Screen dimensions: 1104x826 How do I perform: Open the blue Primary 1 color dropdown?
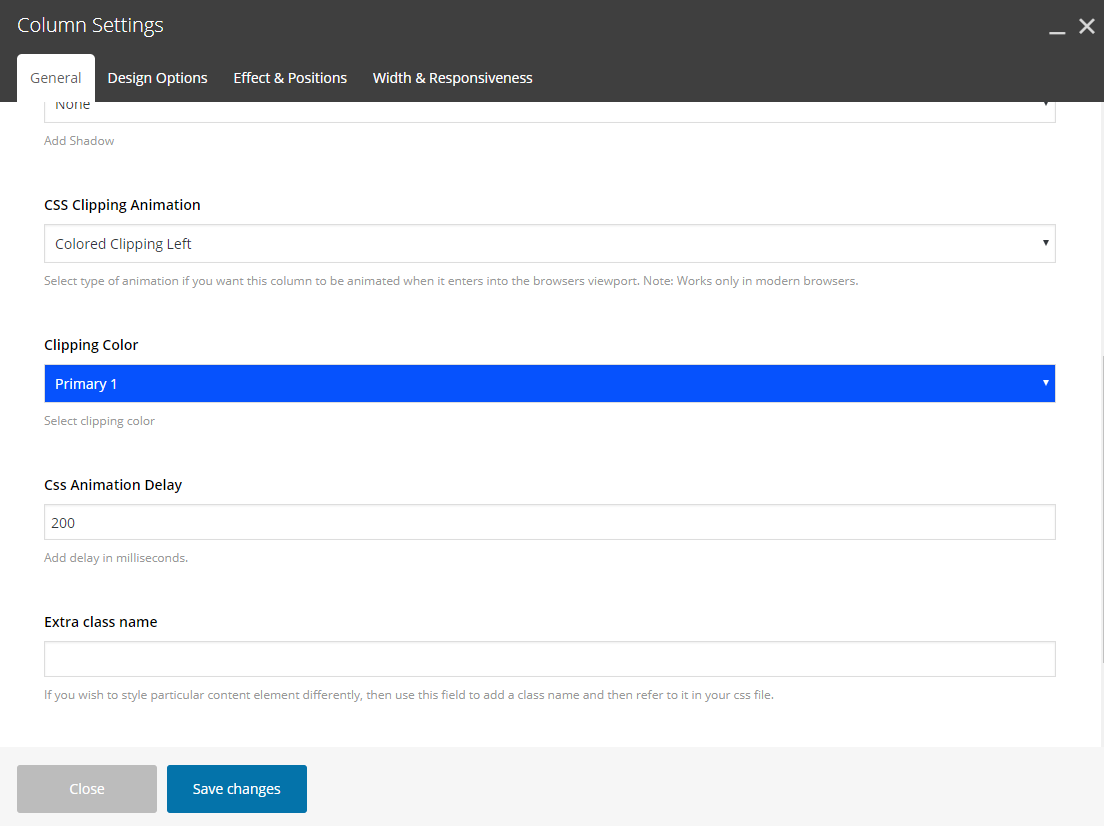[549, 384]
